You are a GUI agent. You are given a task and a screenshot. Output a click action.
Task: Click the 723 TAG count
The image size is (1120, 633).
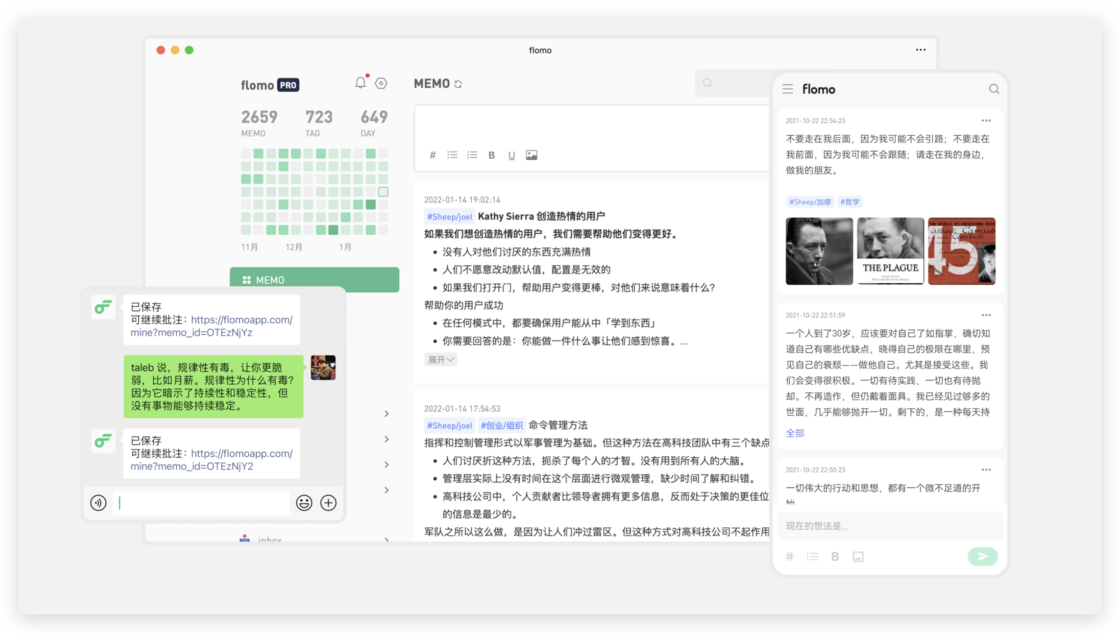tap(319, 122)
